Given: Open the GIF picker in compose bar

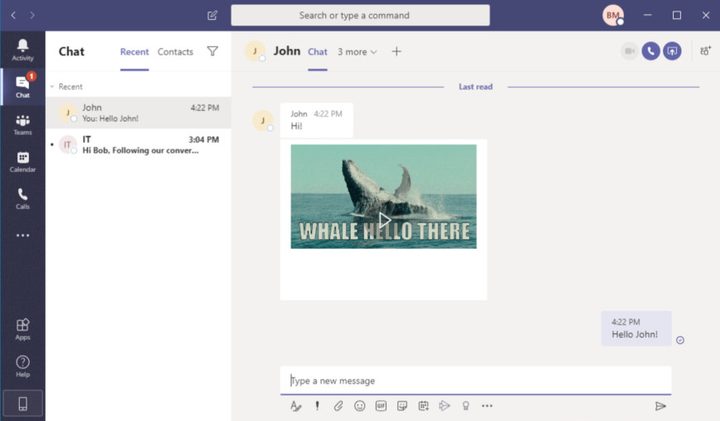Looking at the screenshot, I should click(381, 406).
